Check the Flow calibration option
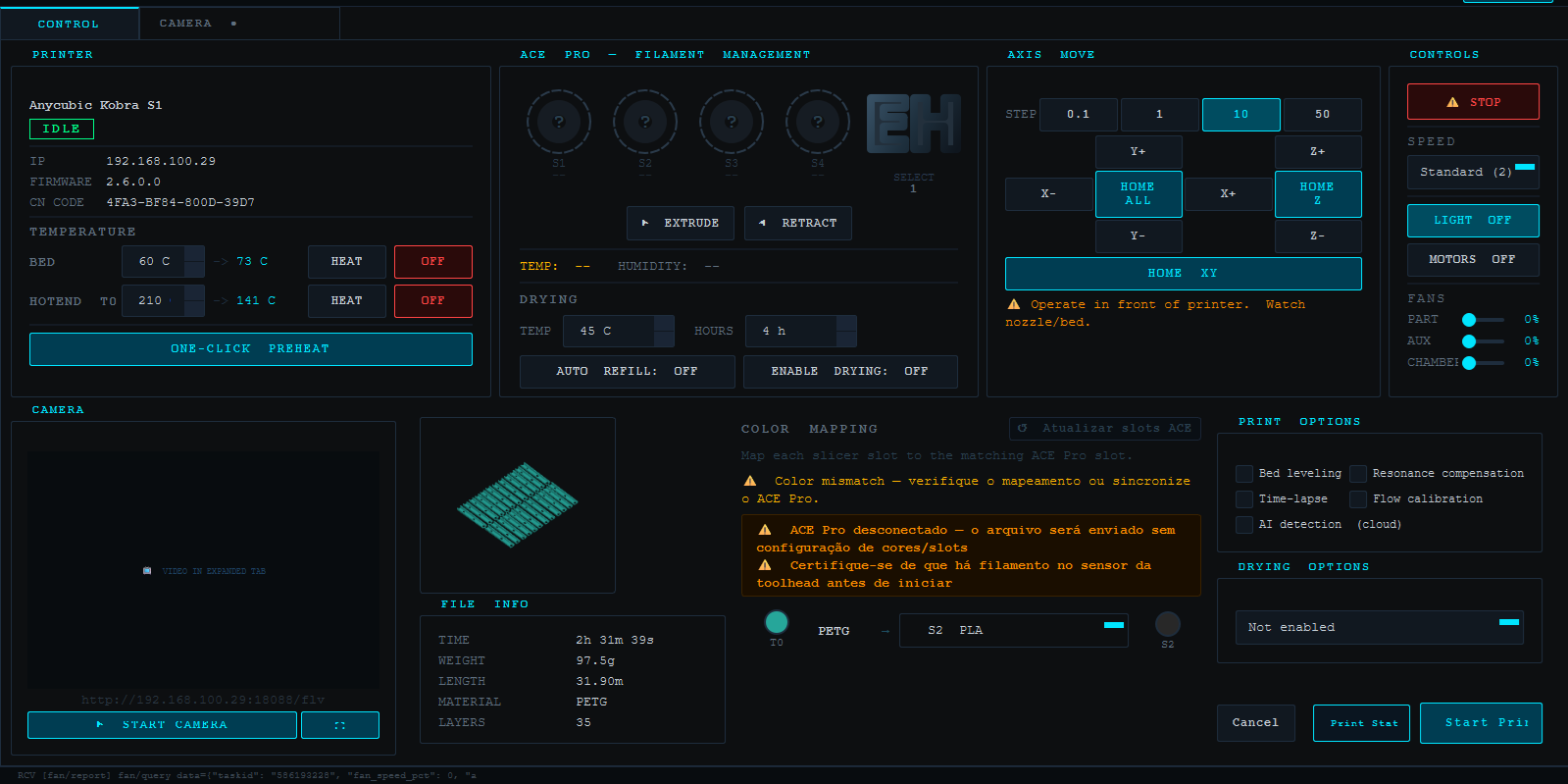 tap(1358, 499)
